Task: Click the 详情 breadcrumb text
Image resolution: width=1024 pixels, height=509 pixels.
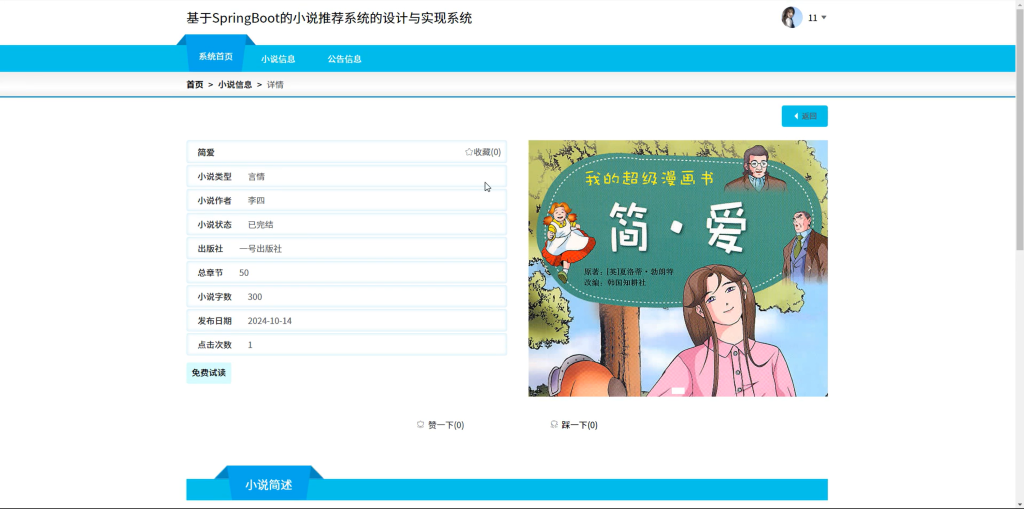Action: coord(275,84)
